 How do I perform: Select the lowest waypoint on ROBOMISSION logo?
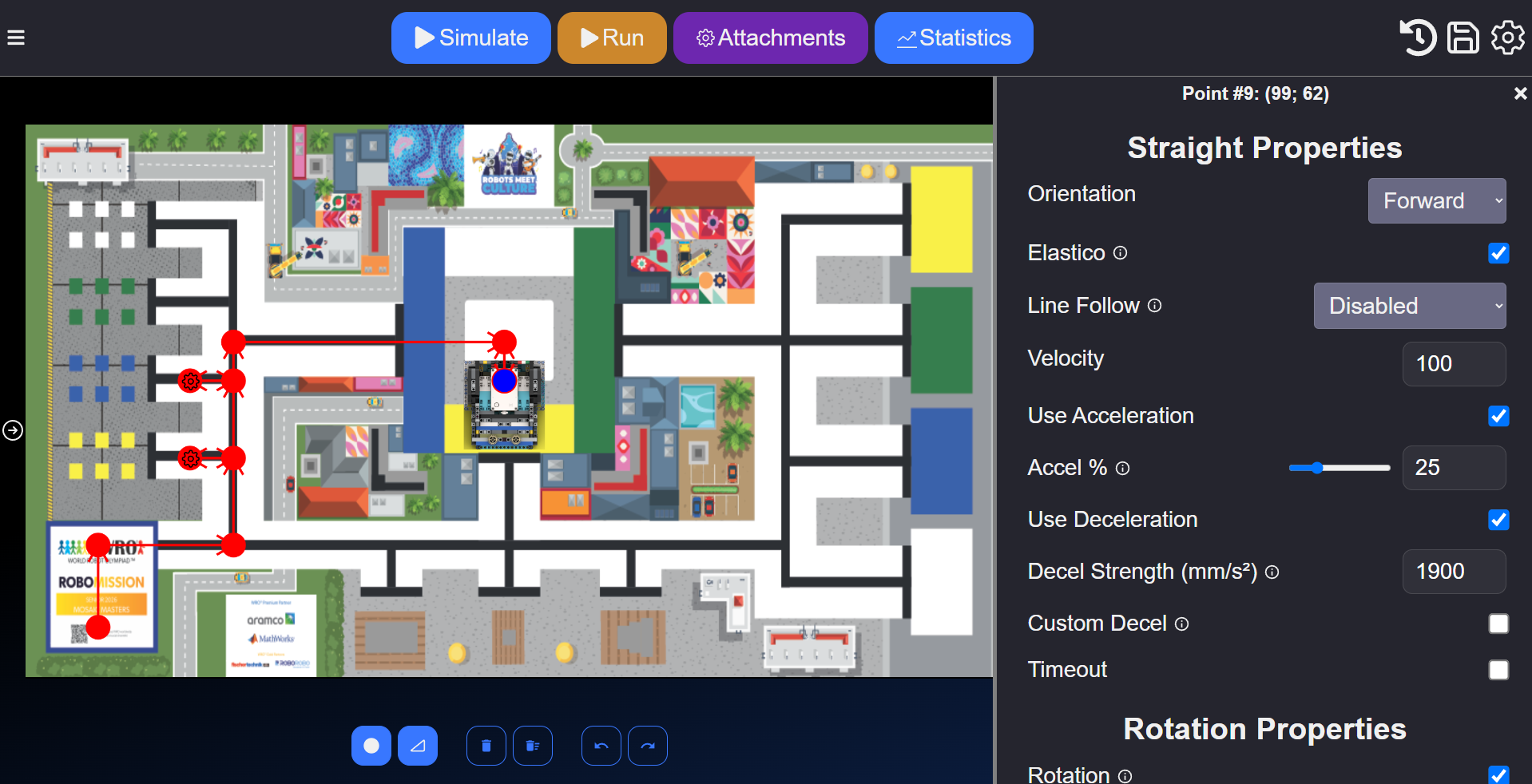click(98, 627)
